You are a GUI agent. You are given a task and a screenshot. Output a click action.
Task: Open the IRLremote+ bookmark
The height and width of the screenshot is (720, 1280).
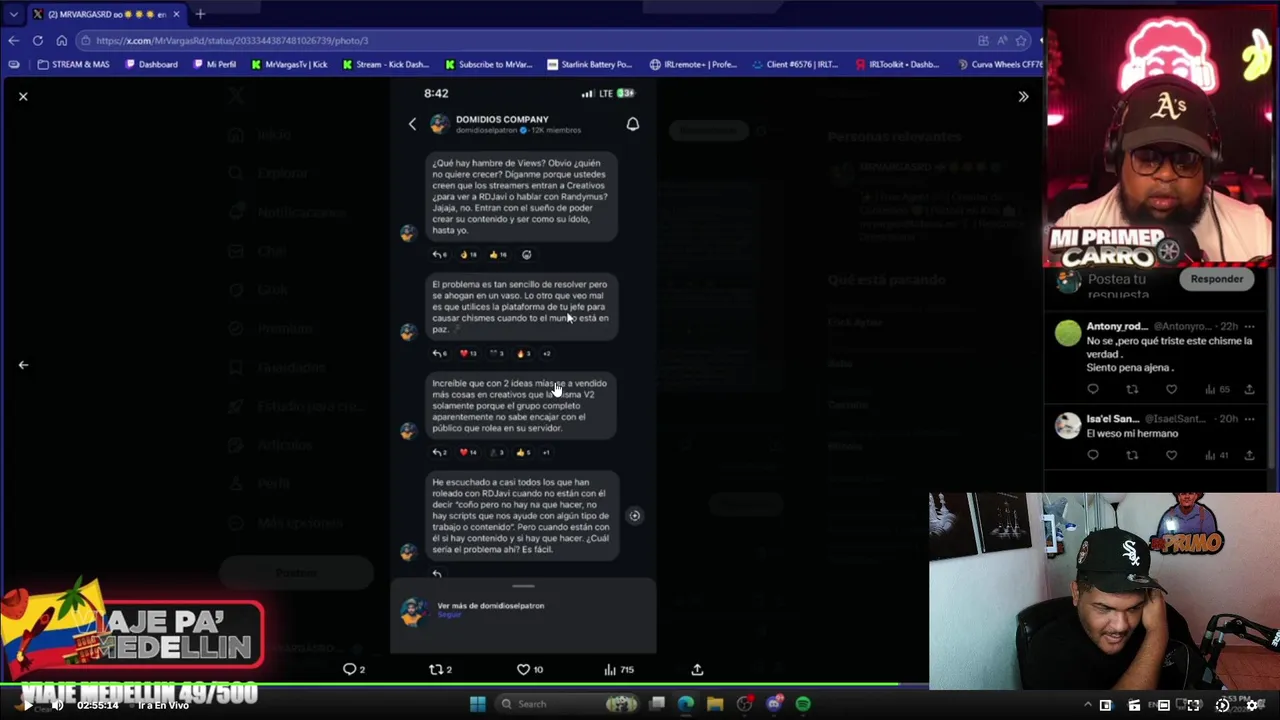pyautogui.click(x=693, y=64)
